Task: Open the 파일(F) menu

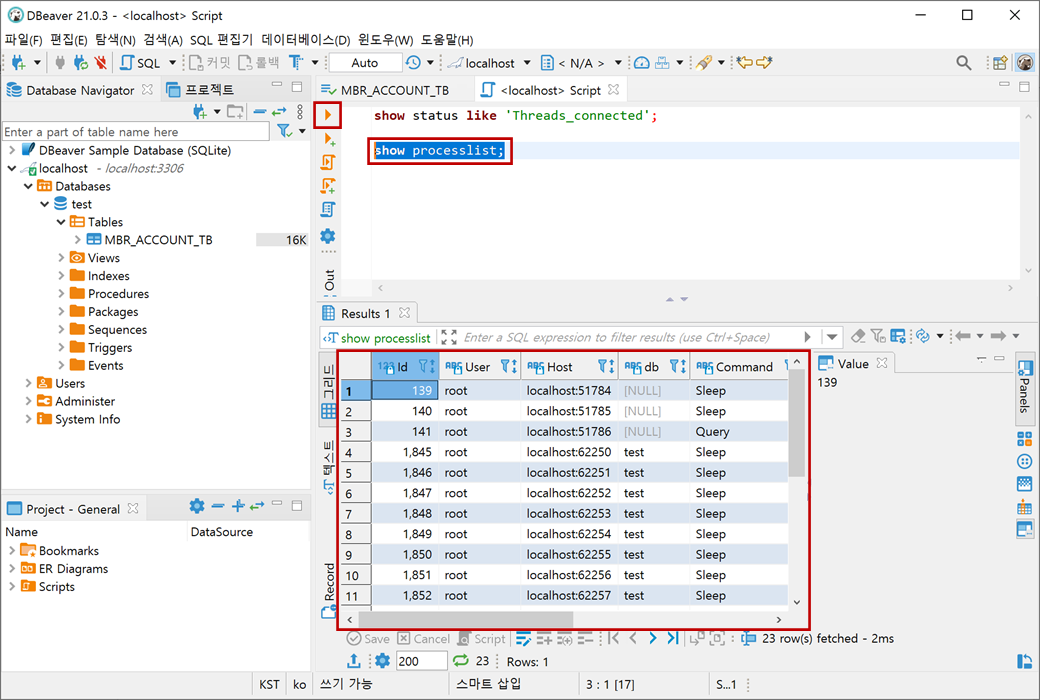Action: coord(23,40)
